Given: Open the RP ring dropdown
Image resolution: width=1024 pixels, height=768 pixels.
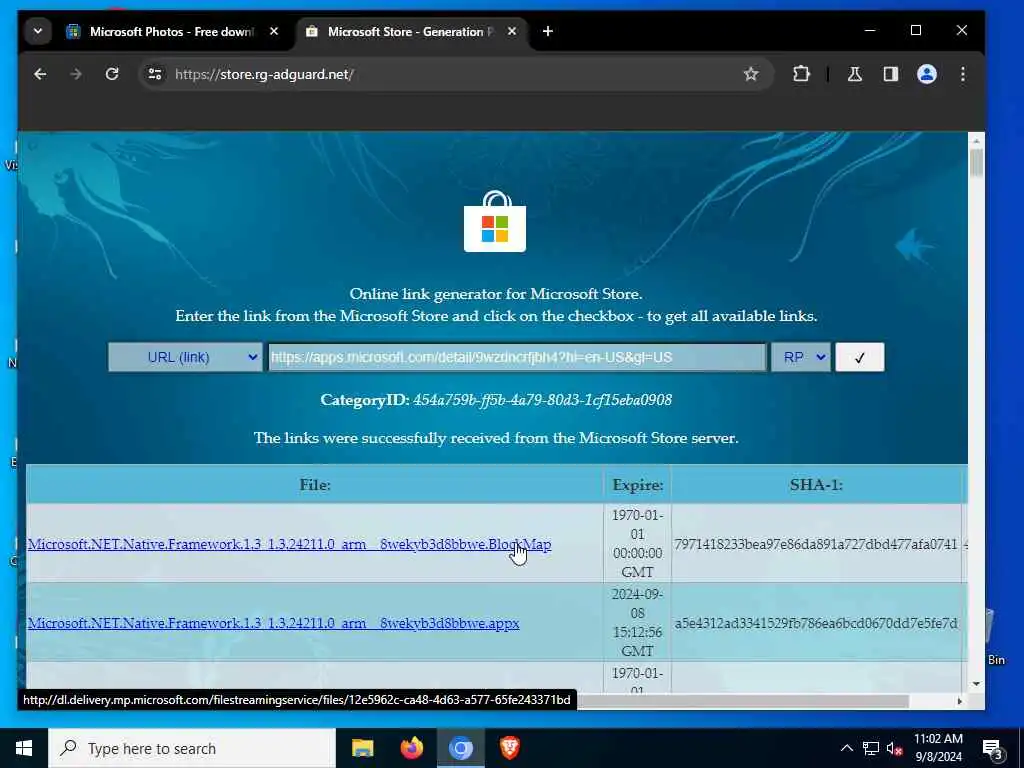Looking at the screenshot, I should point(801,357).
